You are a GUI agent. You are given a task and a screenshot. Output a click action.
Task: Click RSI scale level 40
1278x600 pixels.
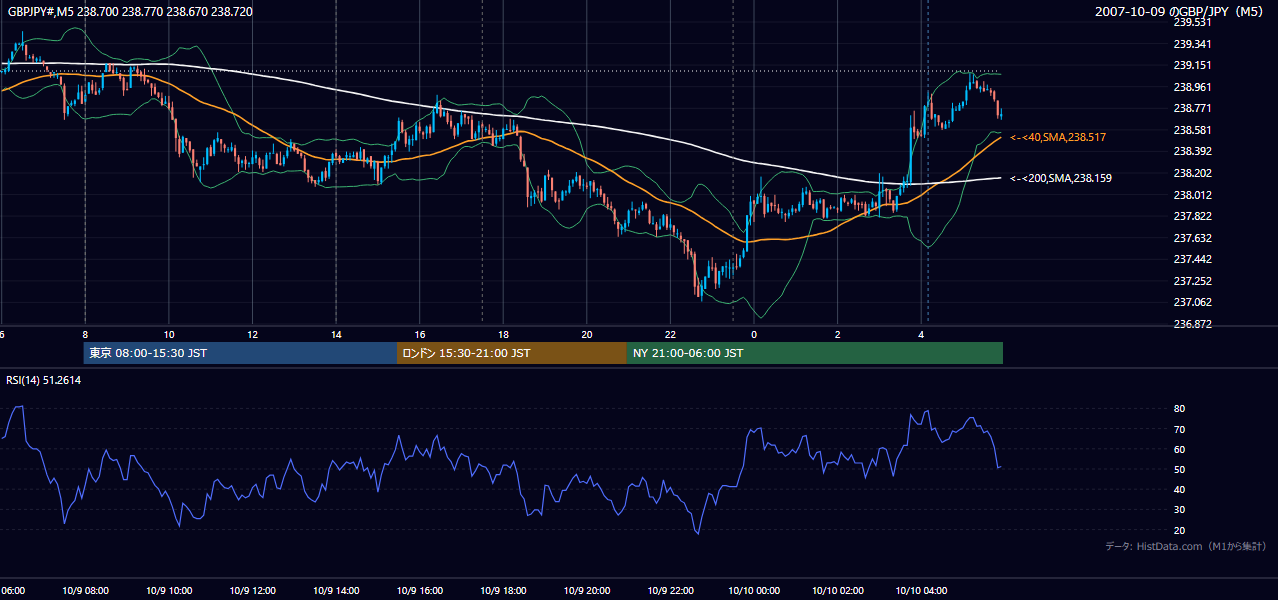point(1180,490)
